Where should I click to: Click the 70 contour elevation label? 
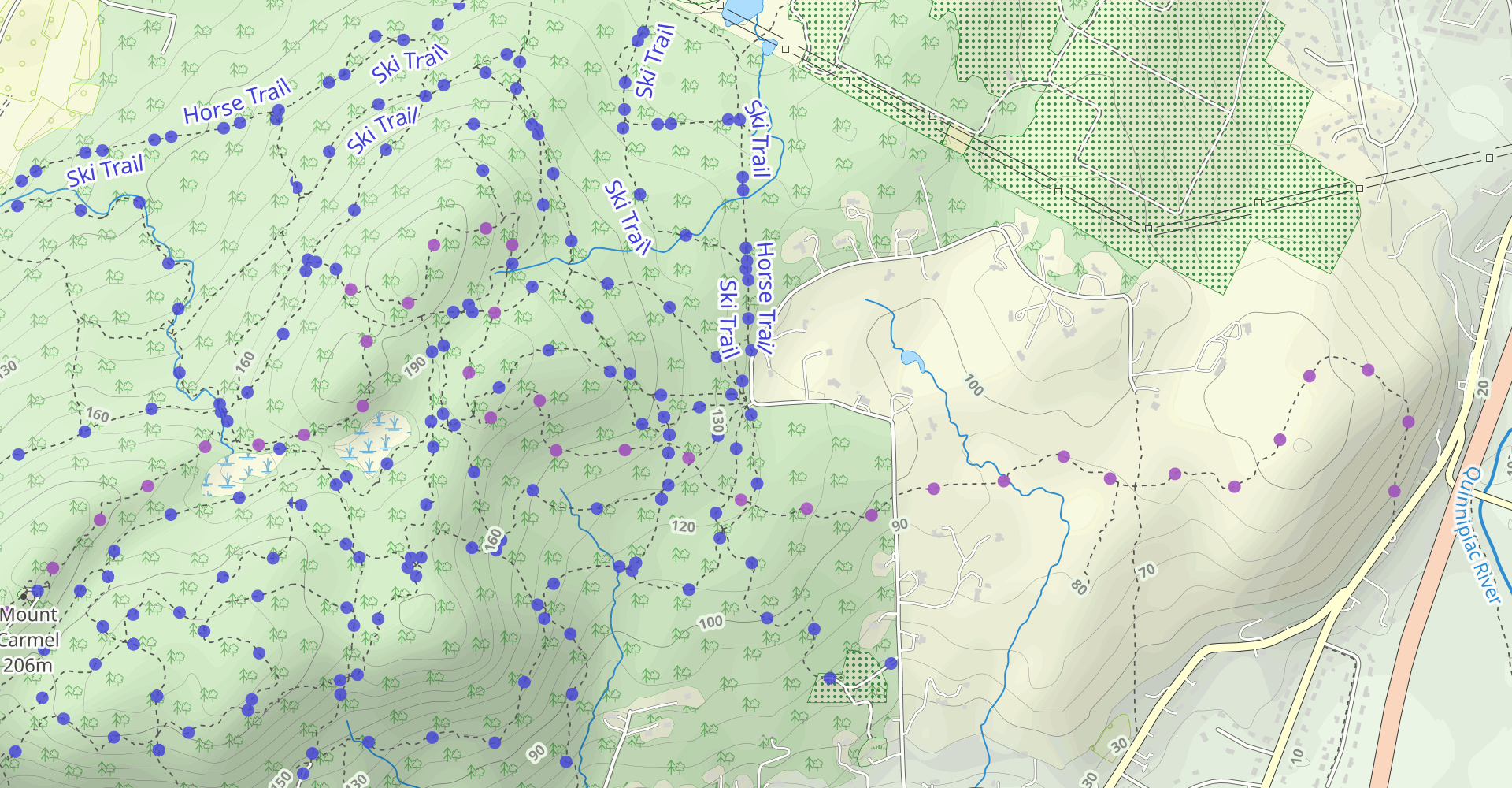(1146, 571)
